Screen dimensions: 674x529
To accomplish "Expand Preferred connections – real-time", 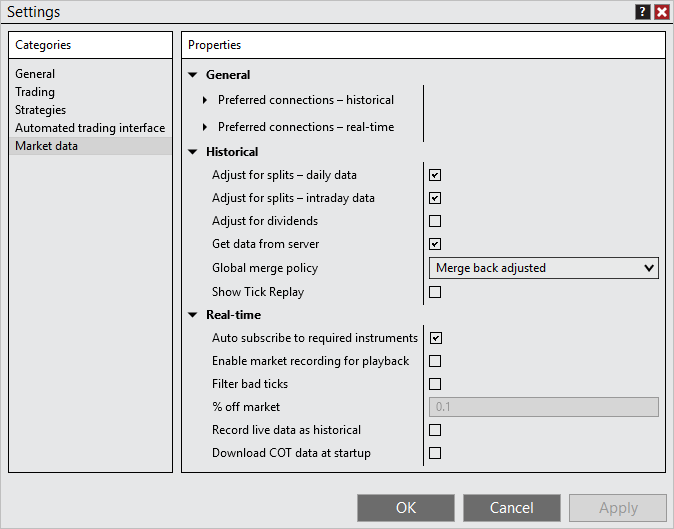I will (x=205, y=127).
